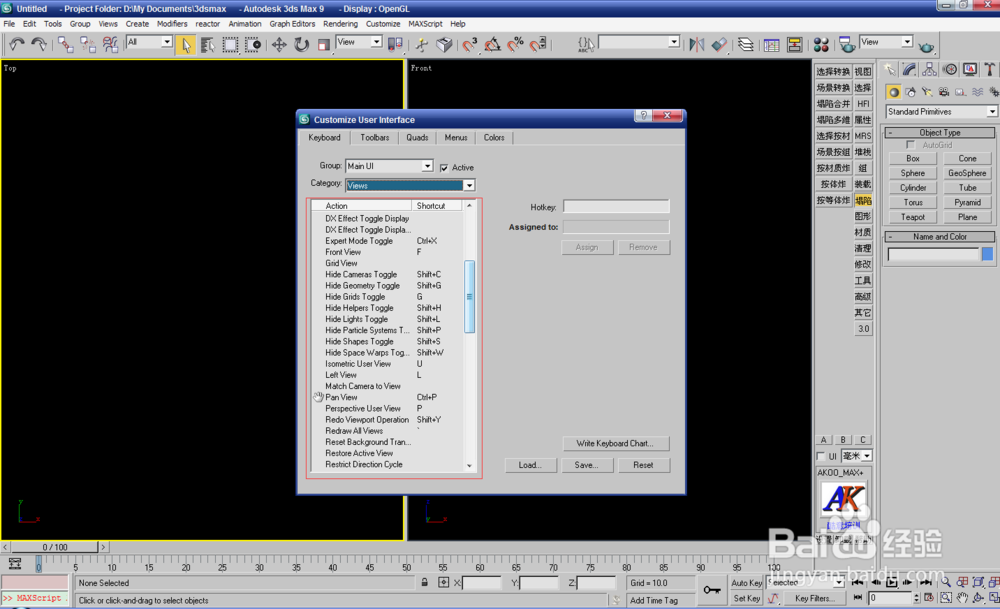Toggle Angle Snap icon
The height and width of the screenshot is (609, 1000).
tap(492, 44)
